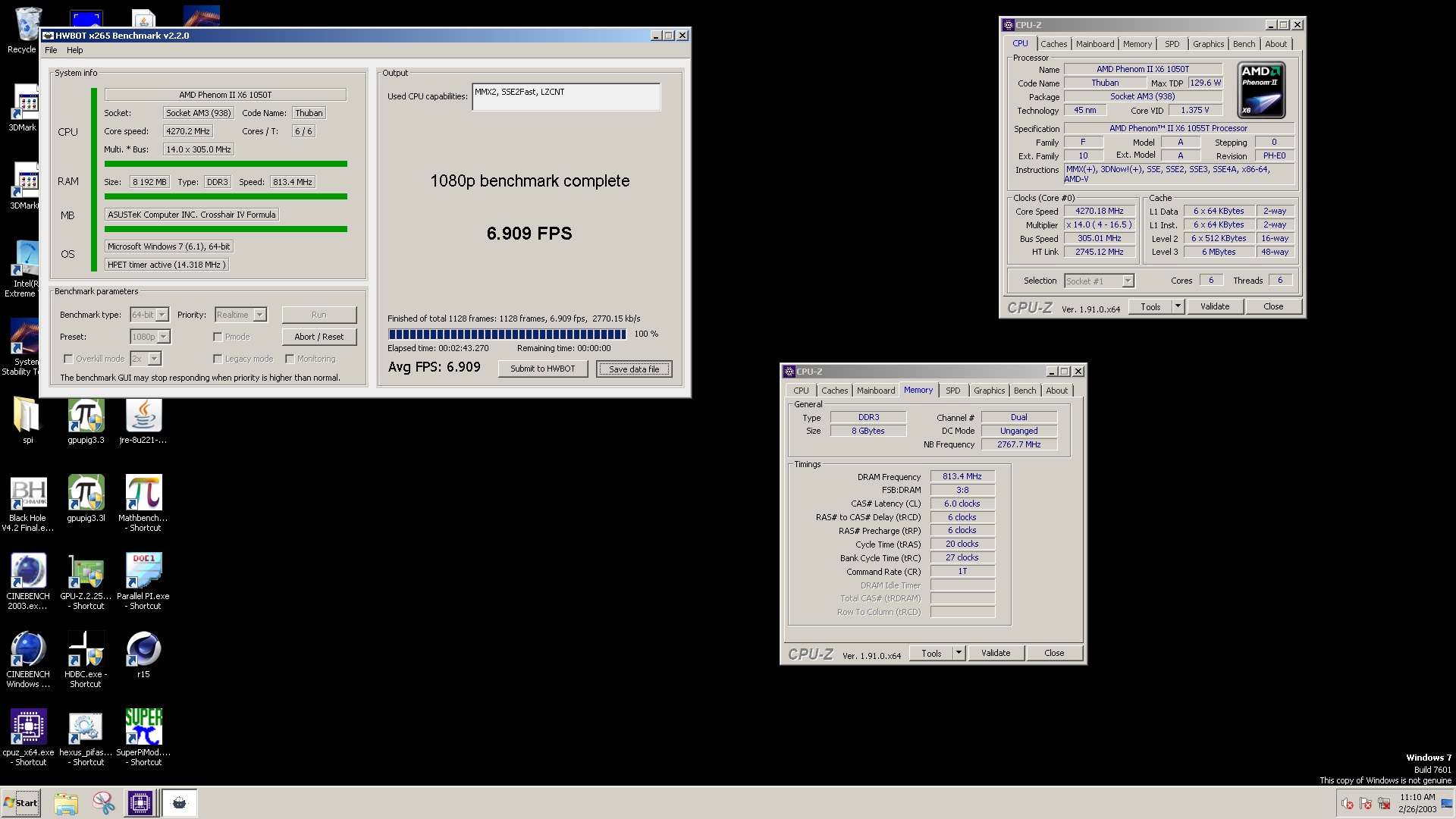
Task: Switch to CPU-Z taskbar button
Action: (x=140, y=803)
